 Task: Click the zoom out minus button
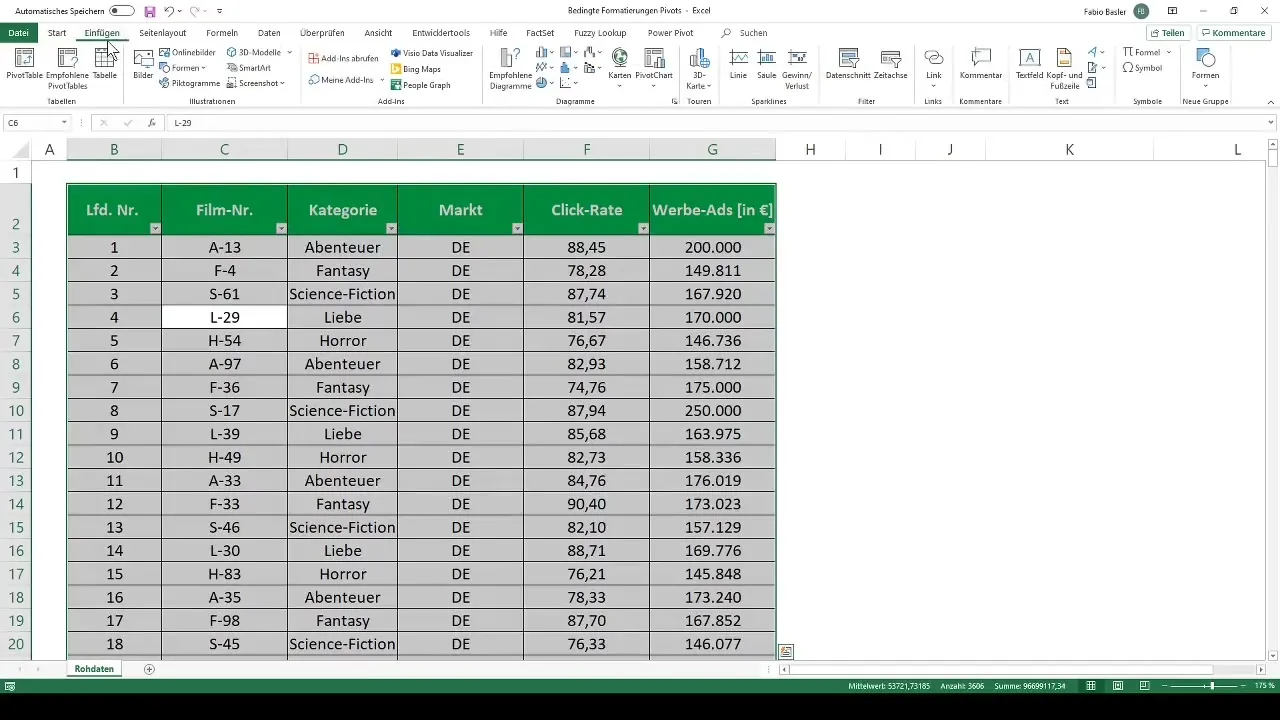coord(1164,686)
